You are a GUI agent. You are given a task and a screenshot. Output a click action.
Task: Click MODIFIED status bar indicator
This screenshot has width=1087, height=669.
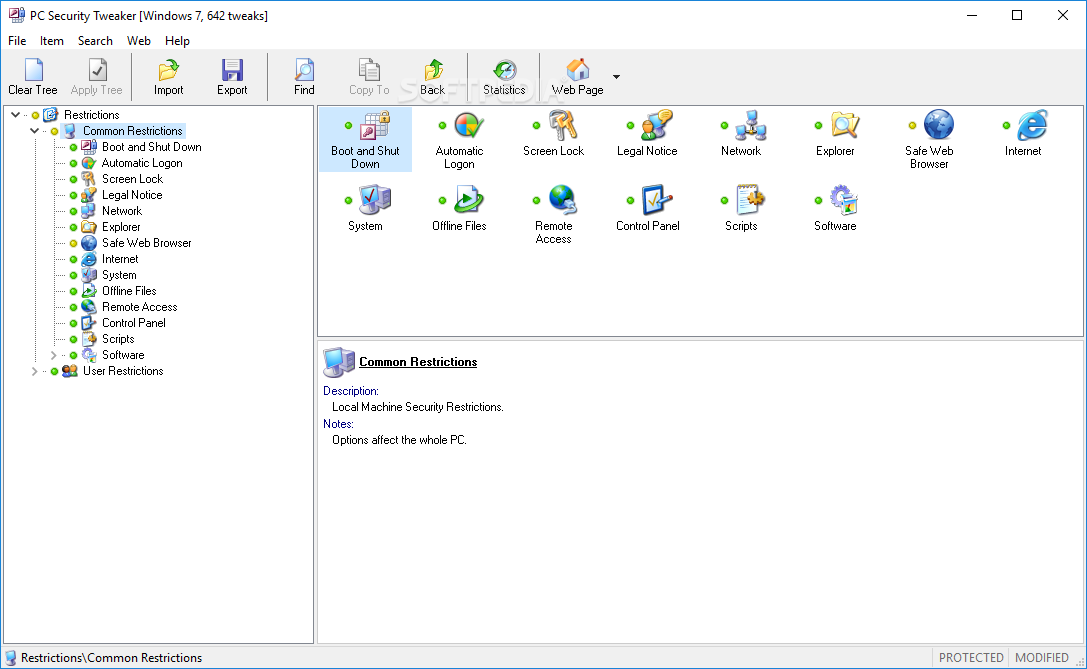(x=1042, y=658)
